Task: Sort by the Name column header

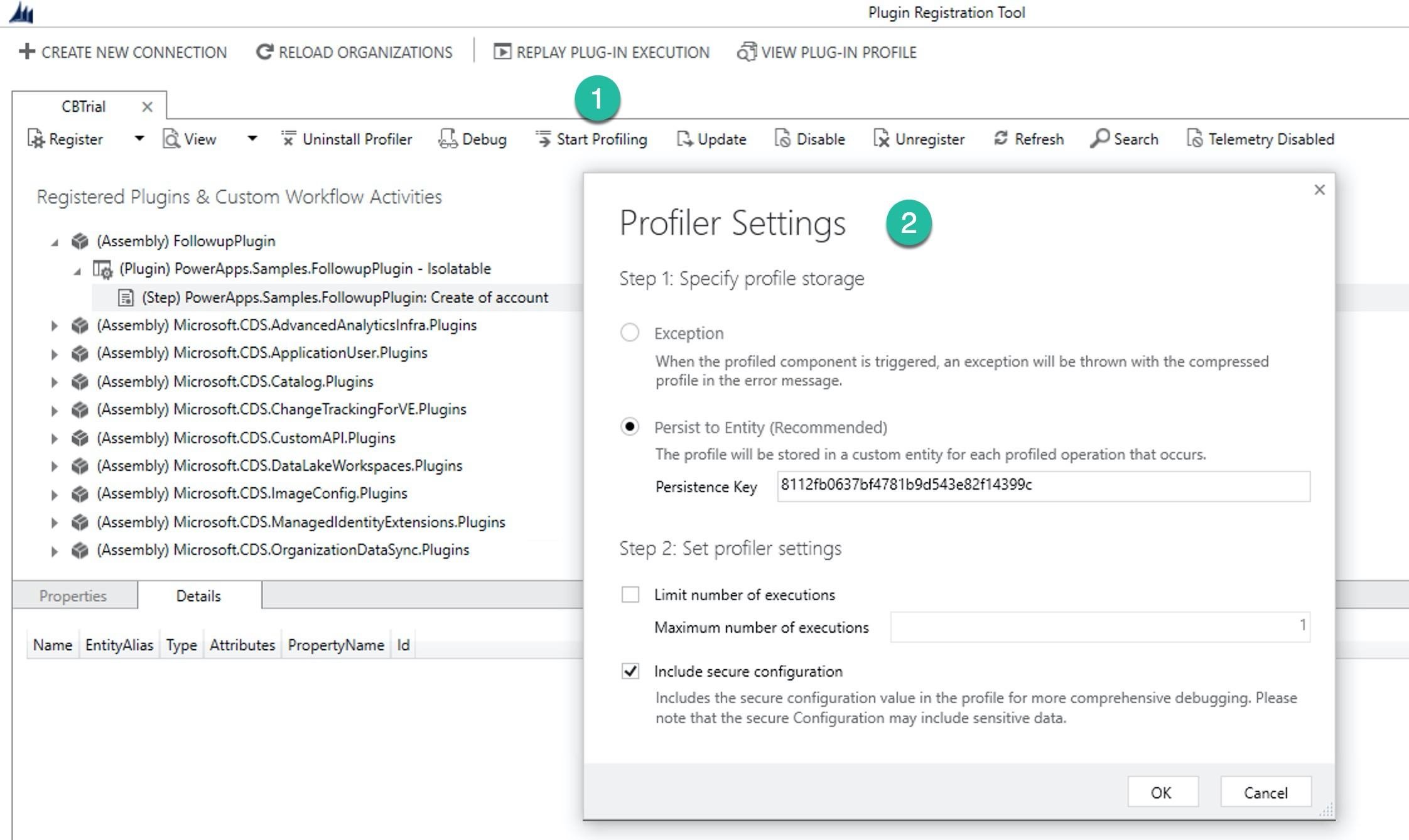Action: point(53,645)
